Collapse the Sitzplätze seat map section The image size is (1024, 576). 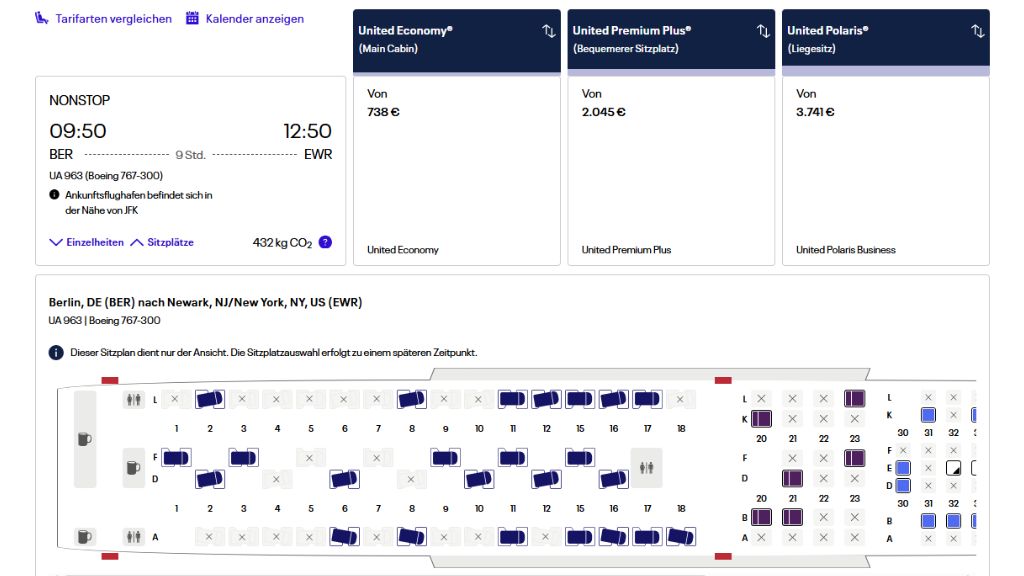click(x=162, y=243)
